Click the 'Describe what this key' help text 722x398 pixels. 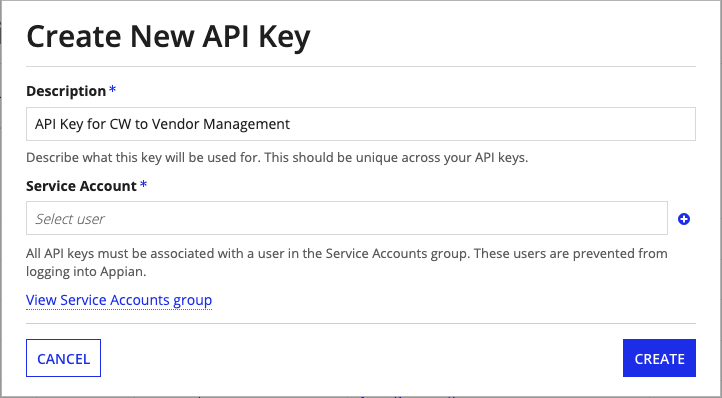(x=277, y=158)
